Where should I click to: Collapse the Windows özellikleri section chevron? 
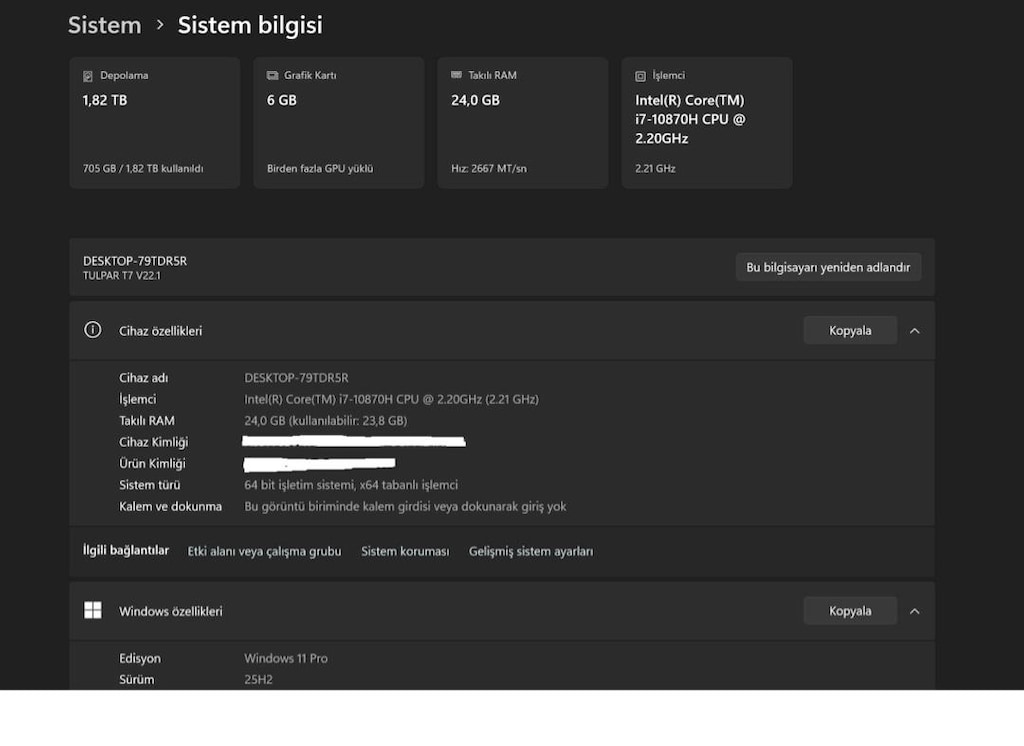point(914,611)
